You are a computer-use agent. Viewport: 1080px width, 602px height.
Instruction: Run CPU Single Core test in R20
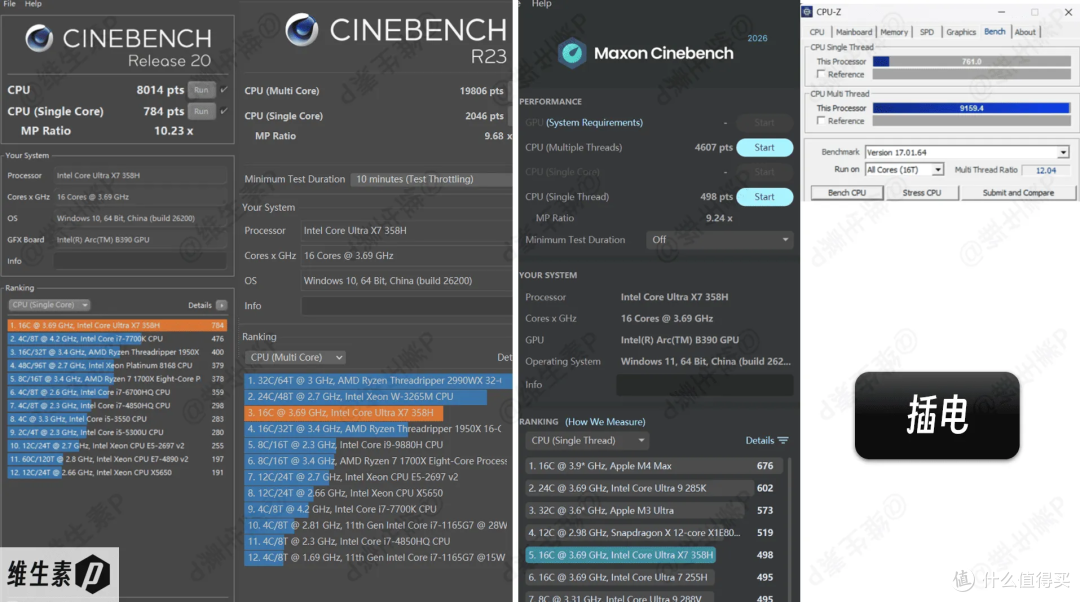201,111
